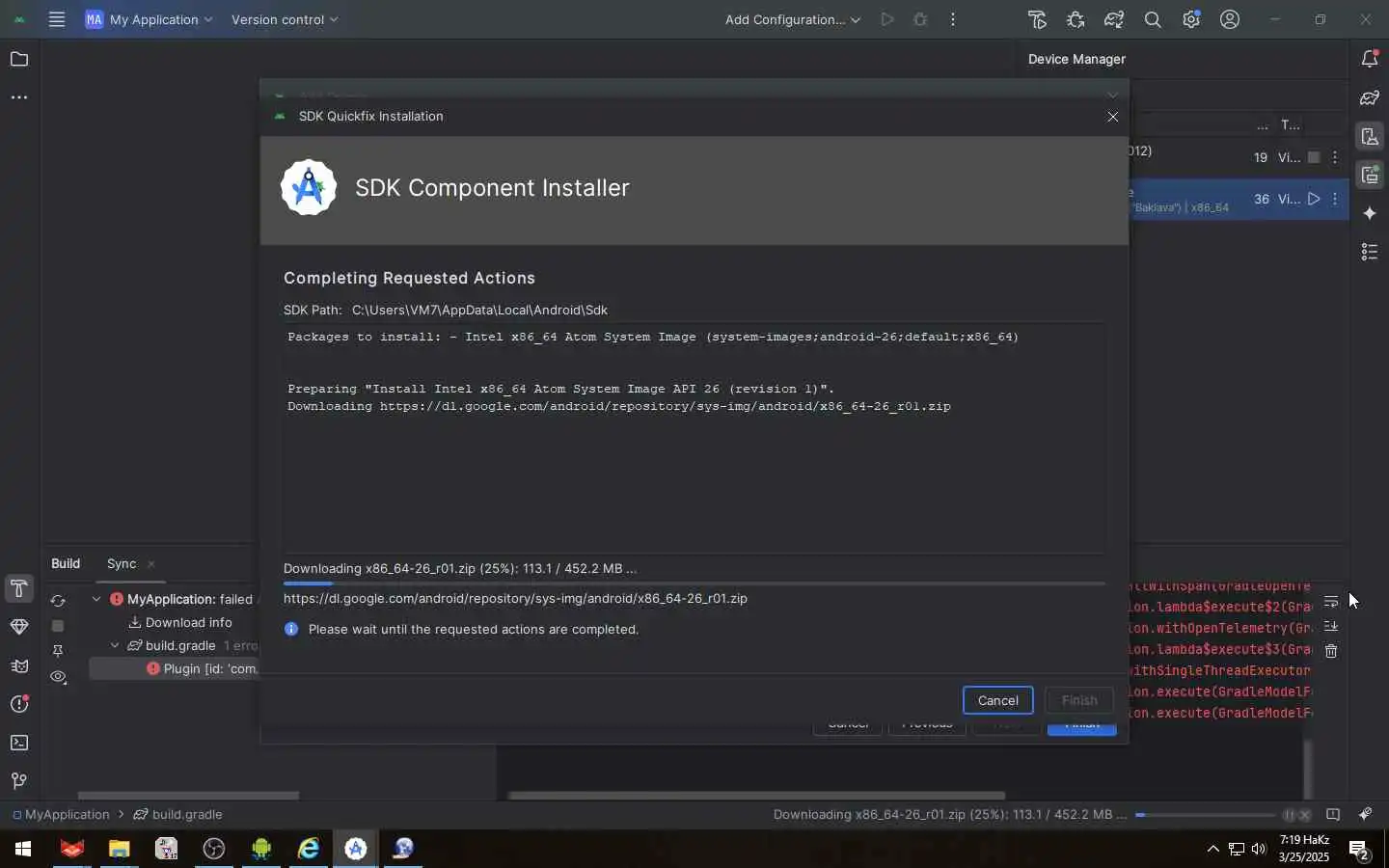Open Add Configuration dropdown
This screenshot has width=1389, height=868.
793,19
